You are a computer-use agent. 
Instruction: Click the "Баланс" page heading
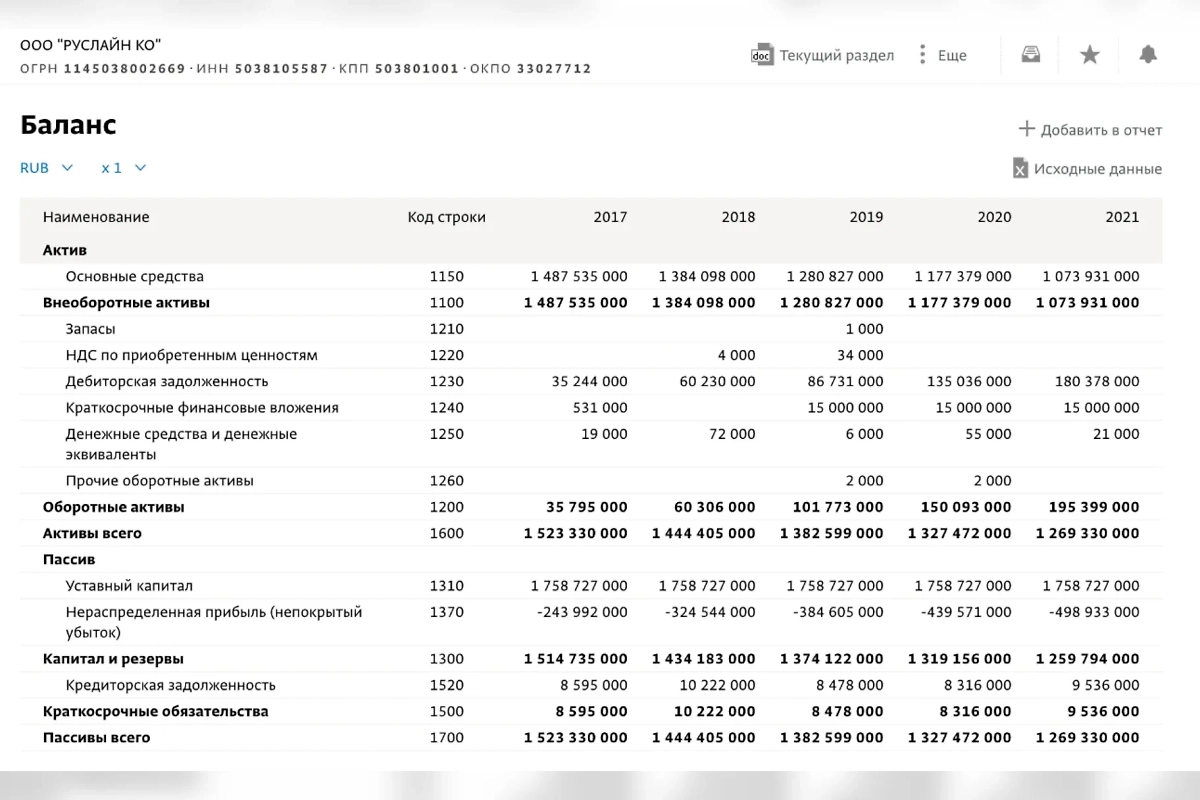pyautogui.click(x=68, y=124)
